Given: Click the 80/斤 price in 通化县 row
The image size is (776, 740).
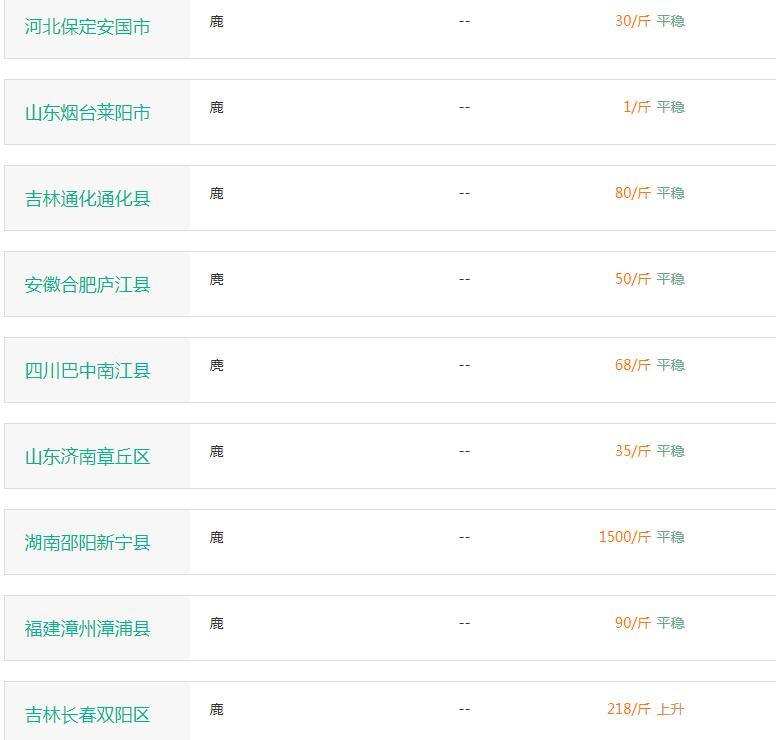Looking at the screenshot, I should pyautogui.click(x=632, y=193).
